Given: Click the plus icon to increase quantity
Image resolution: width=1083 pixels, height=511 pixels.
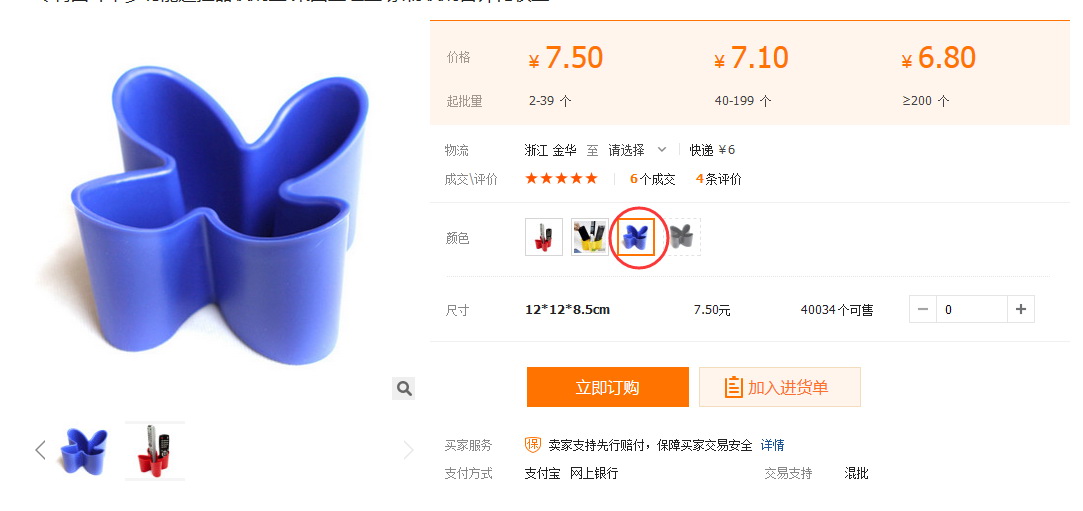Looking at the screenshot, I should (1021, 309).
